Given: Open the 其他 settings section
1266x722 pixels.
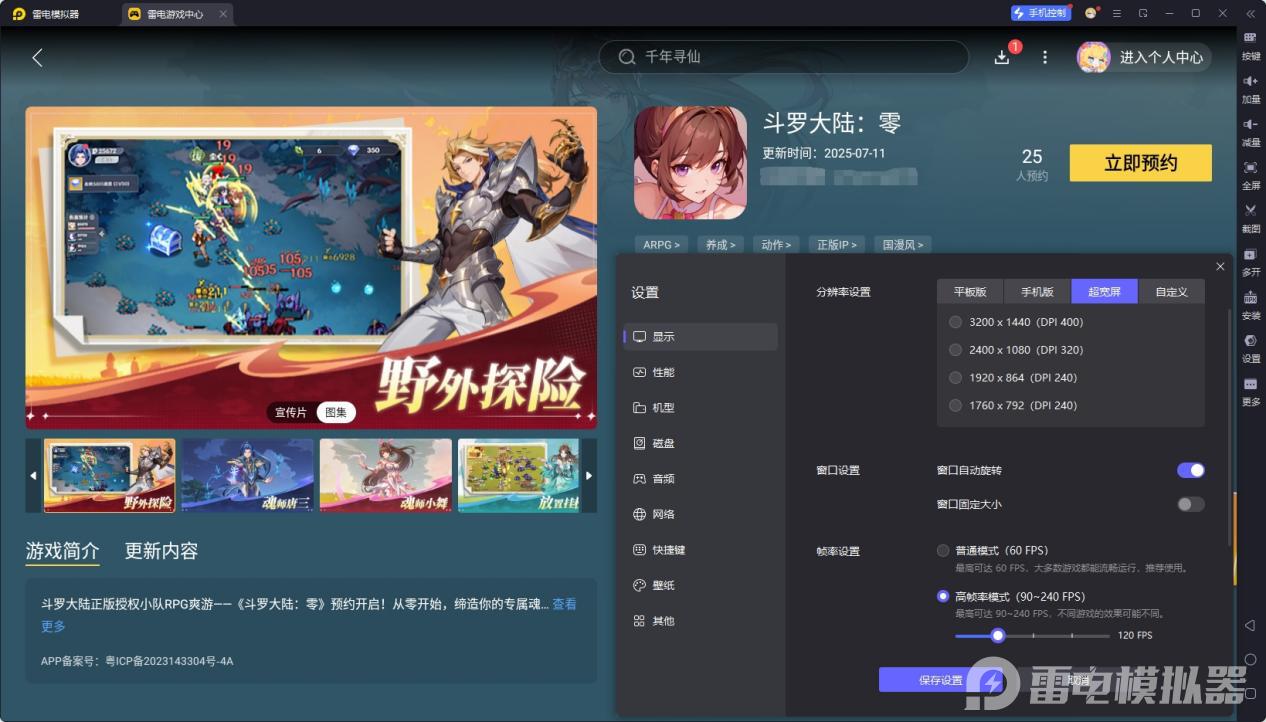Looking at the screenshot, I should click(700, 621).
